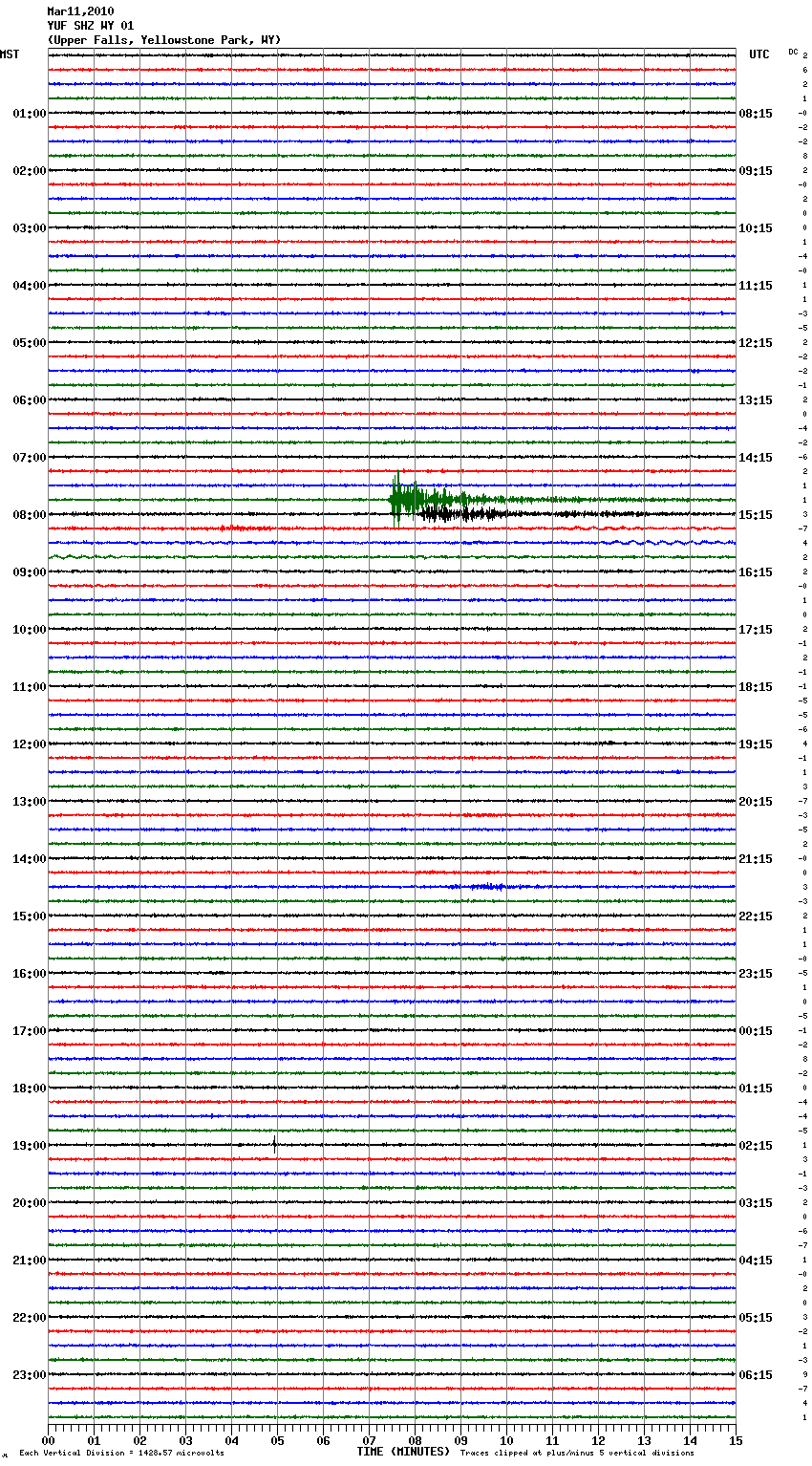Select the 04:00 MST time label
The height and width of the screenshot is (1466, 812).
point(30,286)
